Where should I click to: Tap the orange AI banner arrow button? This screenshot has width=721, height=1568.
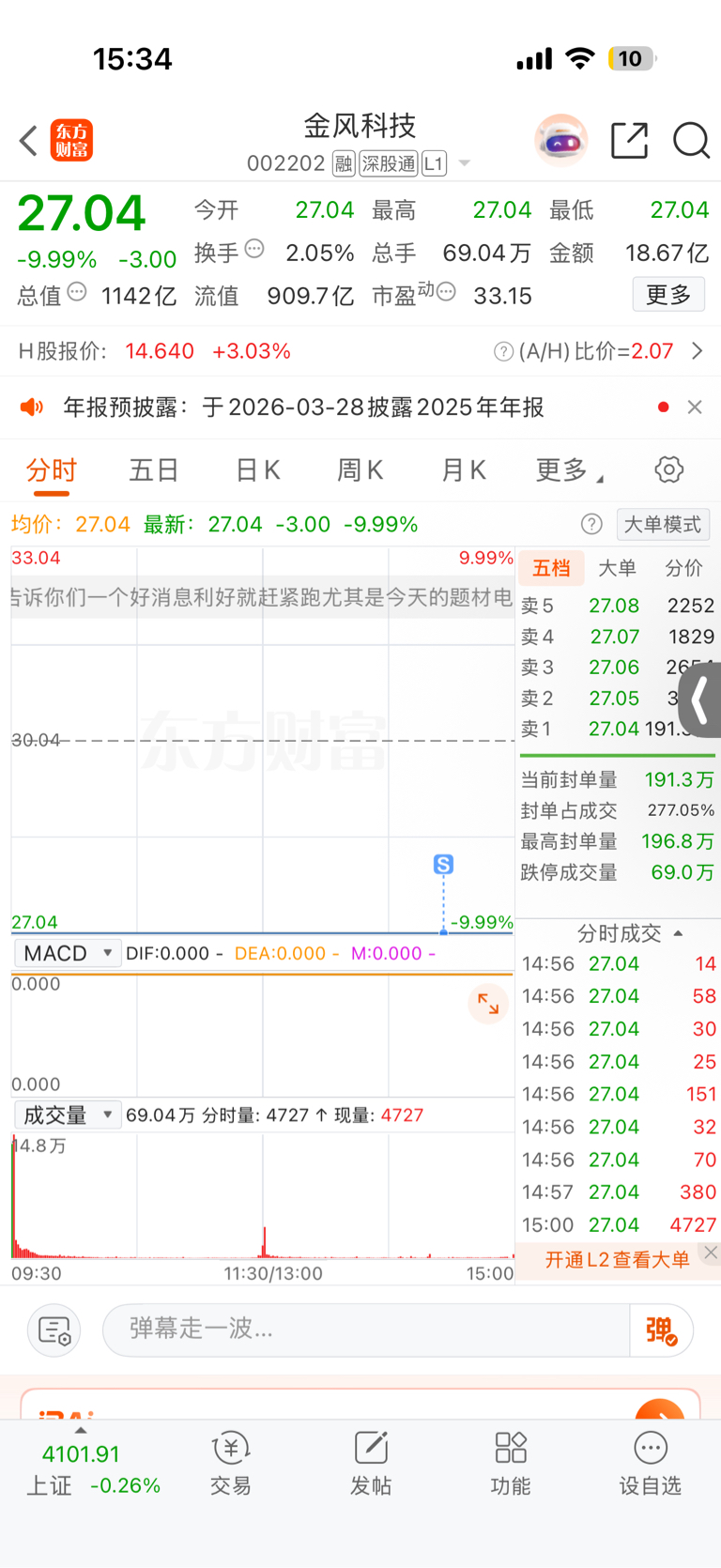tap(660, 1410)
